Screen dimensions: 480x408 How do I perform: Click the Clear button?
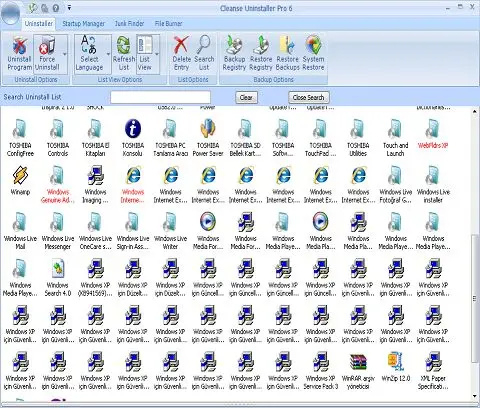point(246,97)
